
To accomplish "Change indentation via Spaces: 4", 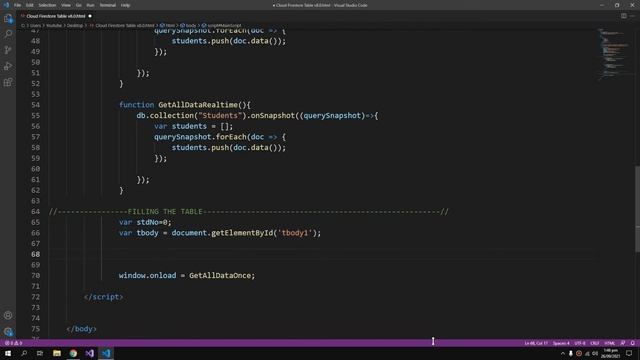I will click(561, 343).
